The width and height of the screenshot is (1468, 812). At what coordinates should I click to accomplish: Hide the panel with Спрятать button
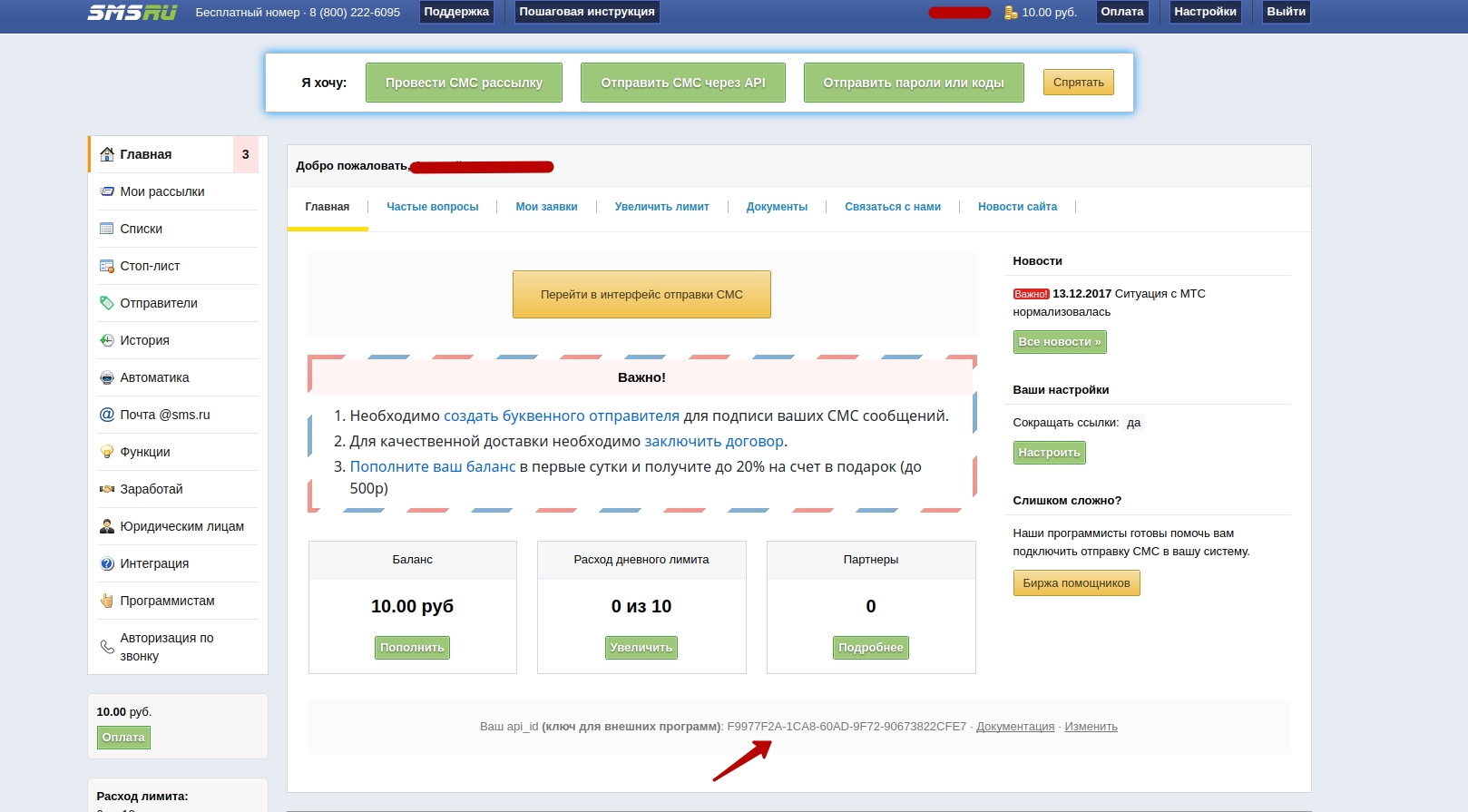pos(1079,83)
